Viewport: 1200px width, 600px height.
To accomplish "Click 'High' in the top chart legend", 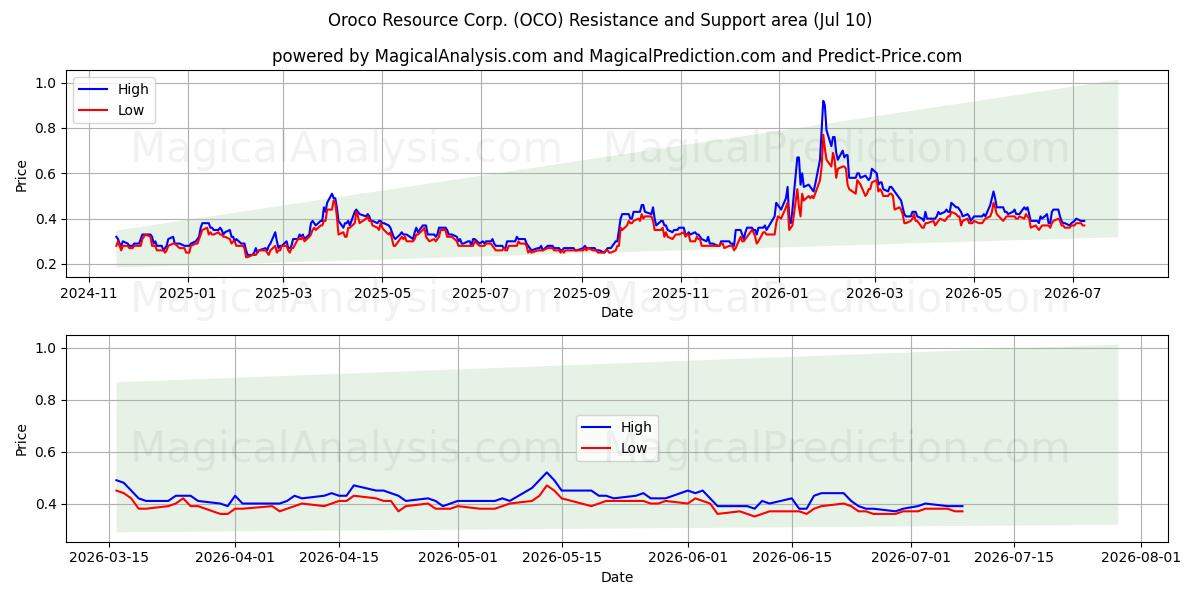I will 133,89.
